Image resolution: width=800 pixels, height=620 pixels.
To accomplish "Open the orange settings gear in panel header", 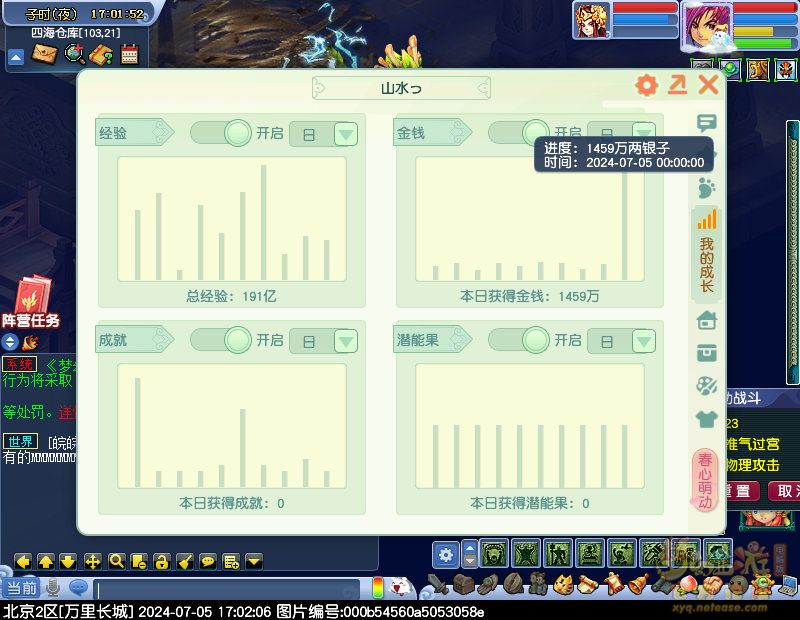I will point(647,86).
